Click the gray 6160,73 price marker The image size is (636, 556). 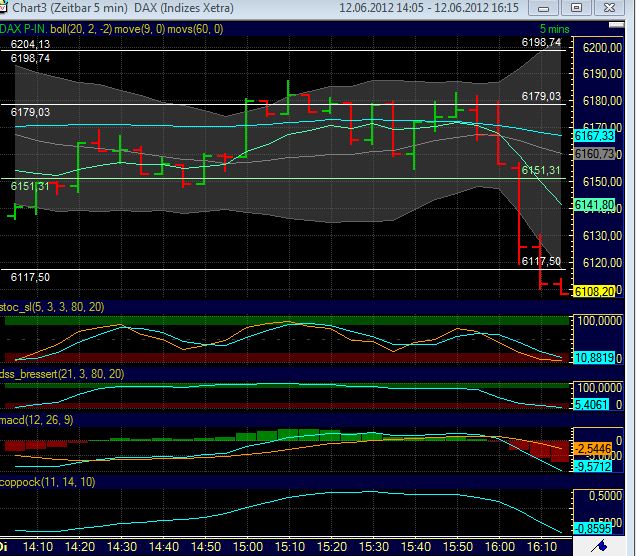(595, 154)
